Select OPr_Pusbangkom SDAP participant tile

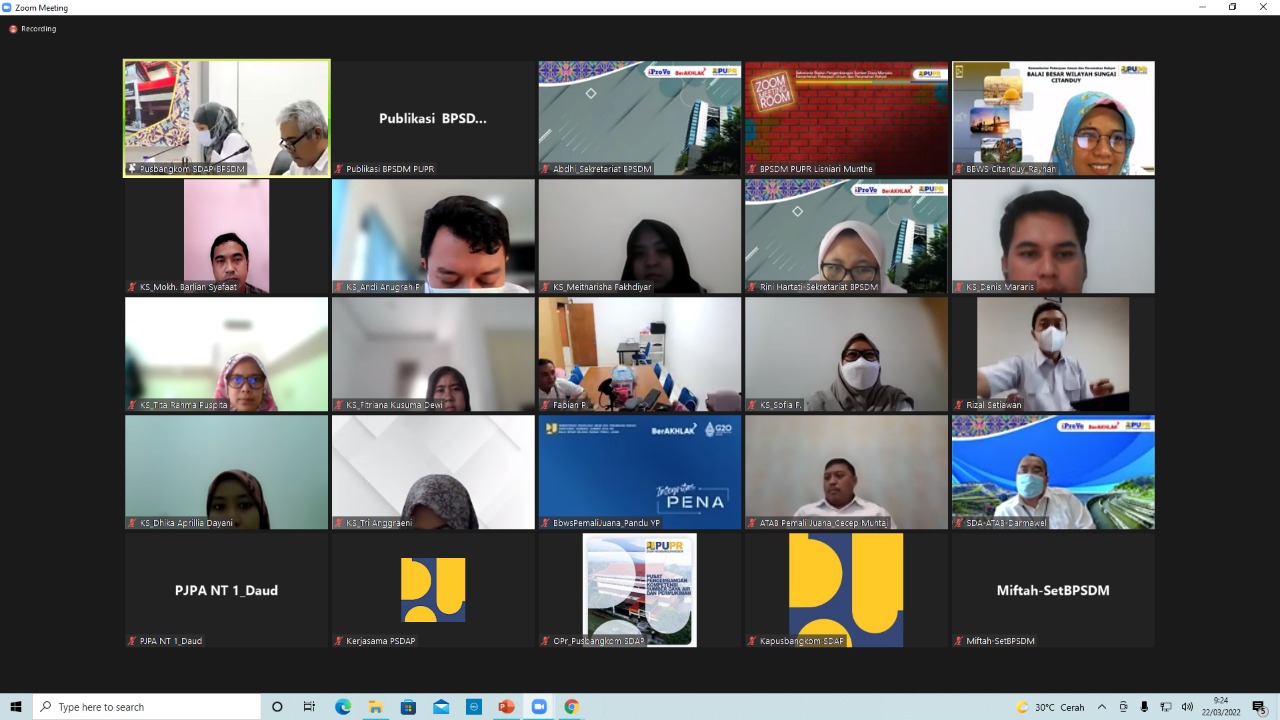(x=640, y=590)
